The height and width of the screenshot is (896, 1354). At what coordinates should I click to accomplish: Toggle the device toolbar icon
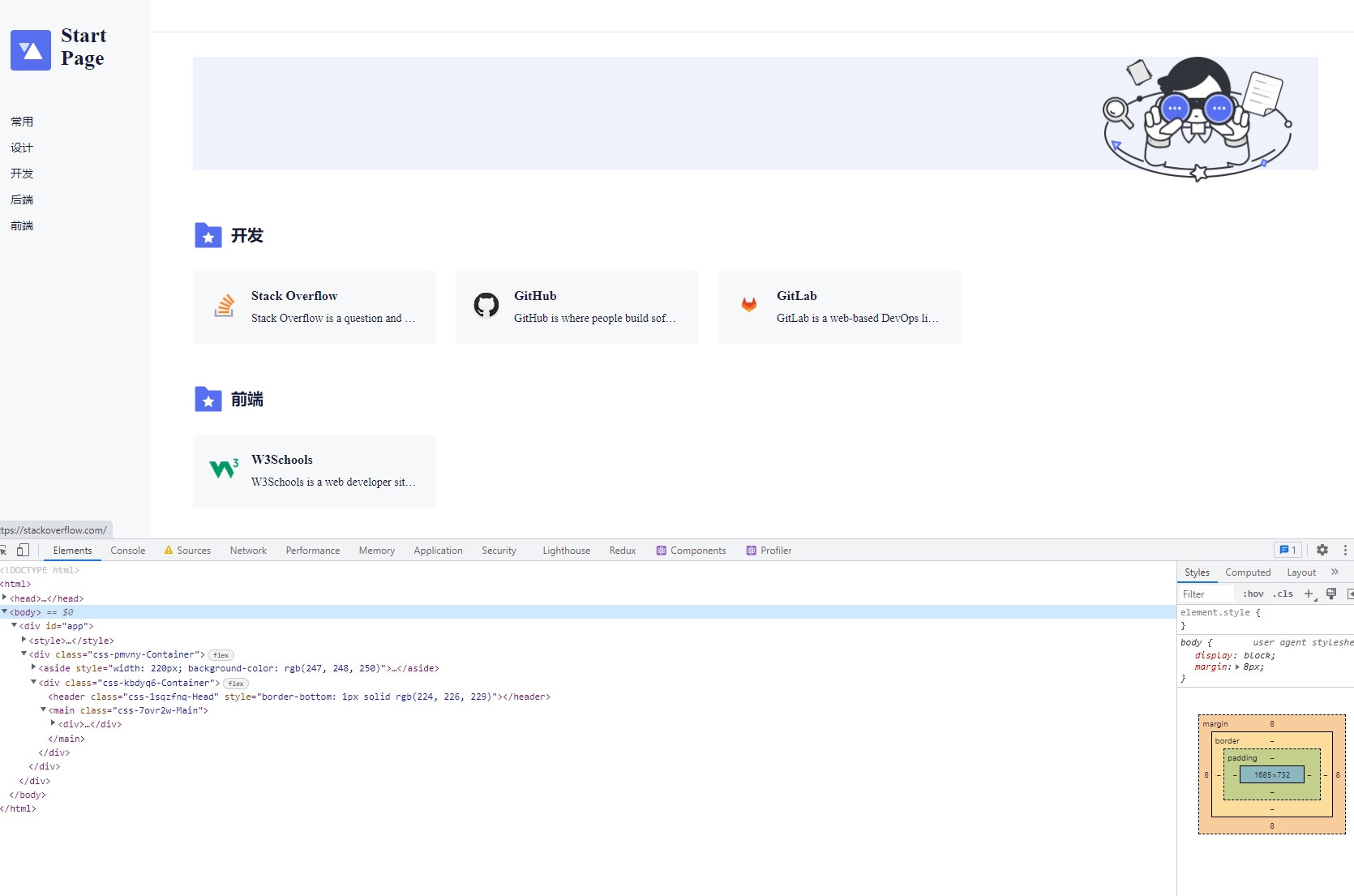click(x=24, y=550)
